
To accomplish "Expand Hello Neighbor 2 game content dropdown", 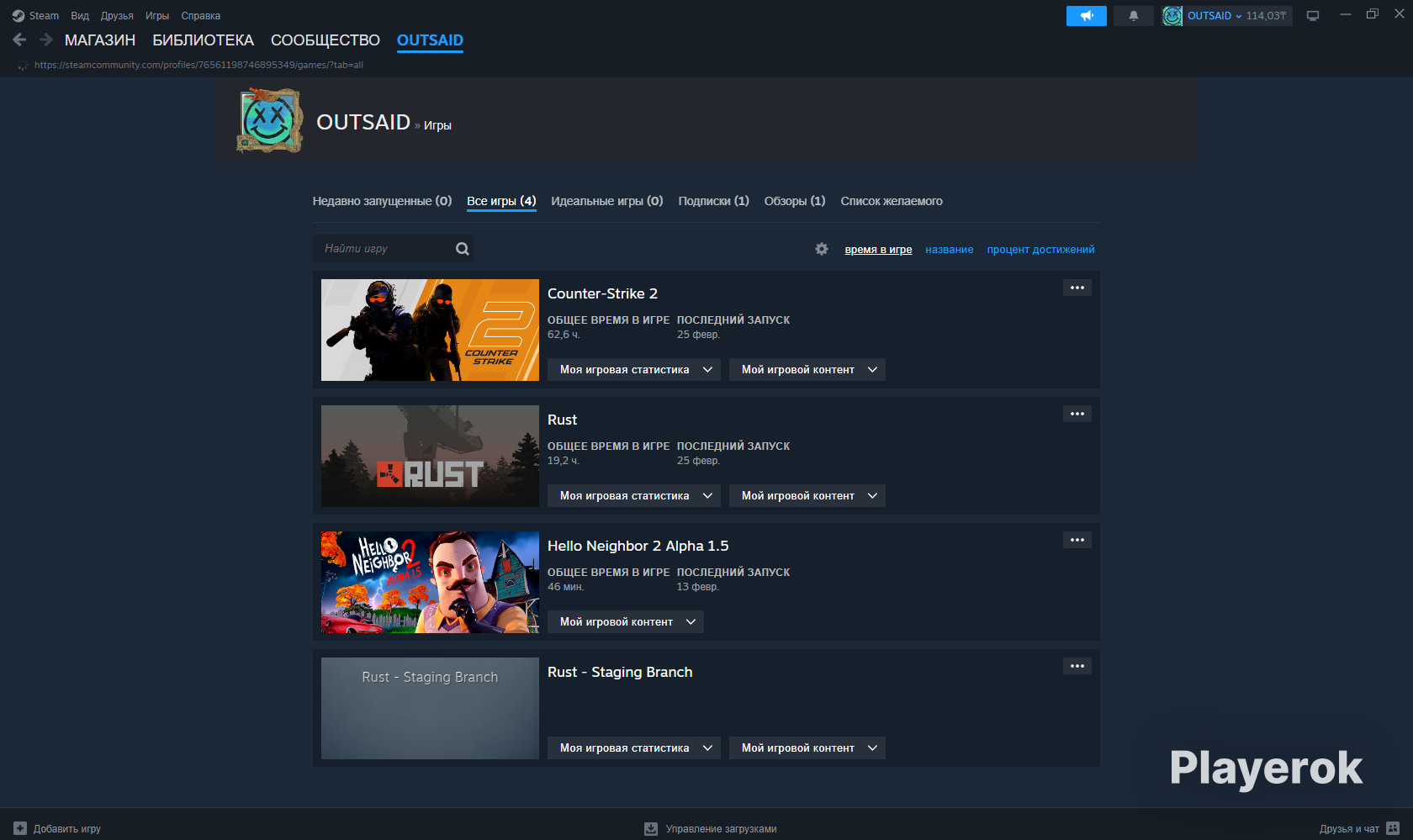I will (x=626, y=622).
